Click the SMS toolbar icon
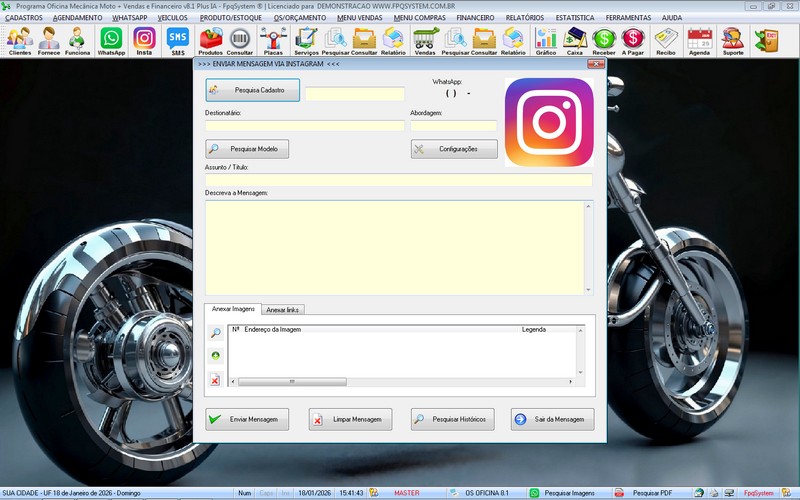Viewport: 800px width, 500px height. click(178, 40)
